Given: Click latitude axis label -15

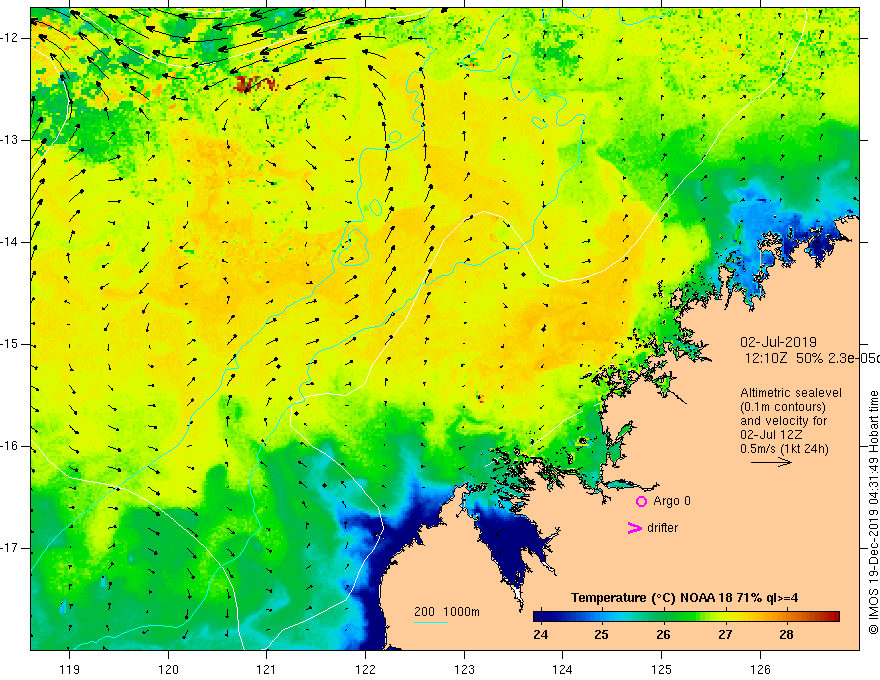Looking at the screenshot, I should (10, 344).
